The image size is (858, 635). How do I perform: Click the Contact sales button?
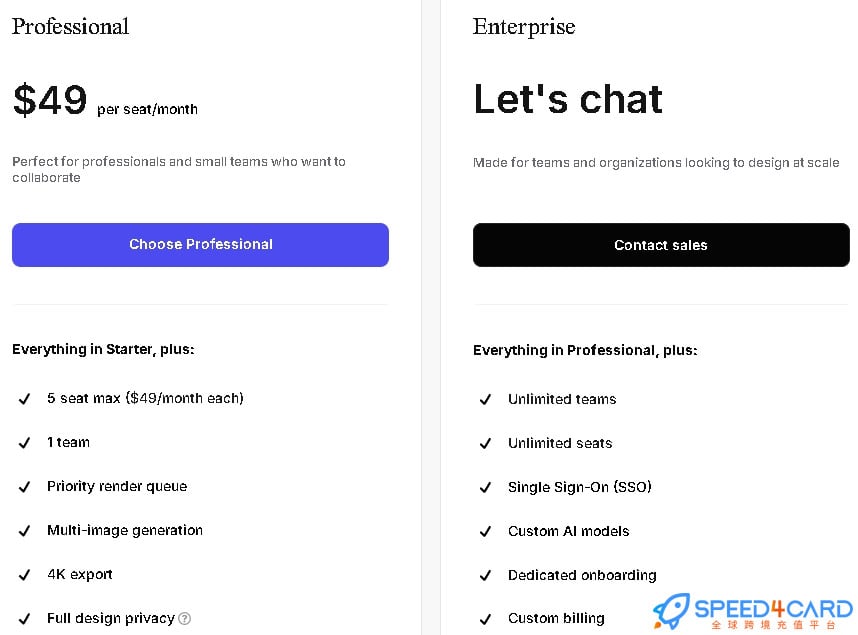pyautogui.click(x=661, y=245)
